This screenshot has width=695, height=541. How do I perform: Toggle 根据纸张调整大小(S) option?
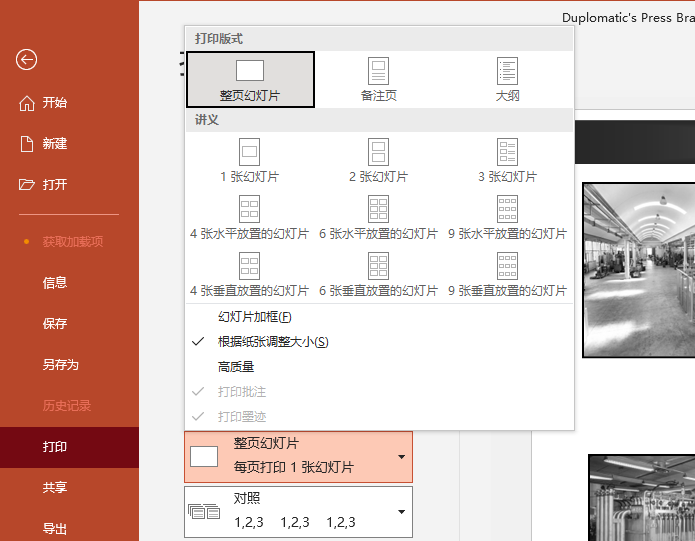pyautogui.click(x=379, y=342)
